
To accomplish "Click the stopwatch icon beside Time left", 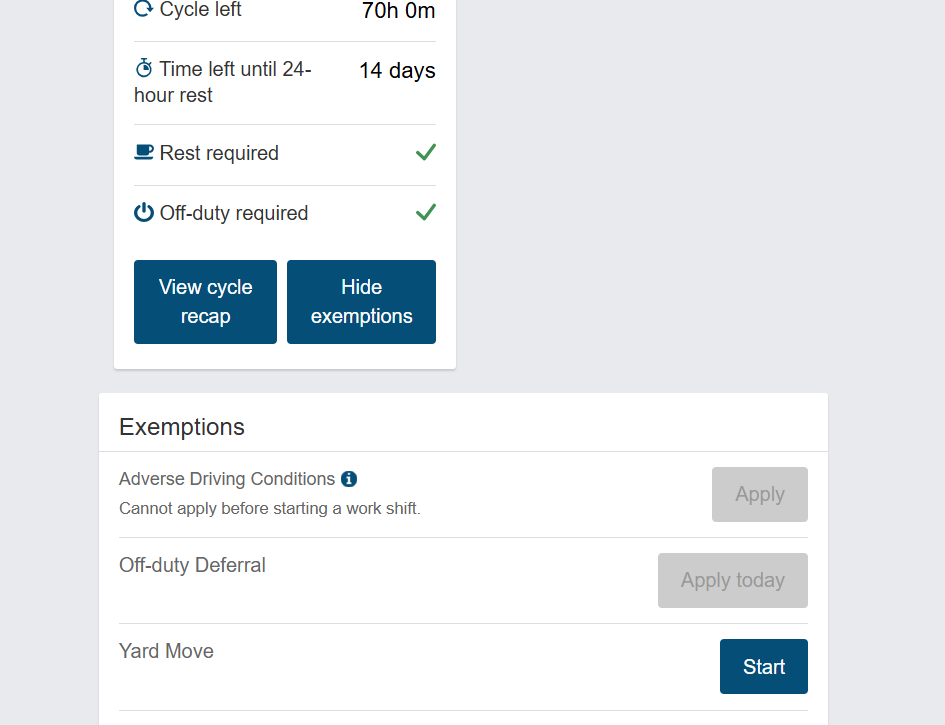I will (143, 68).
